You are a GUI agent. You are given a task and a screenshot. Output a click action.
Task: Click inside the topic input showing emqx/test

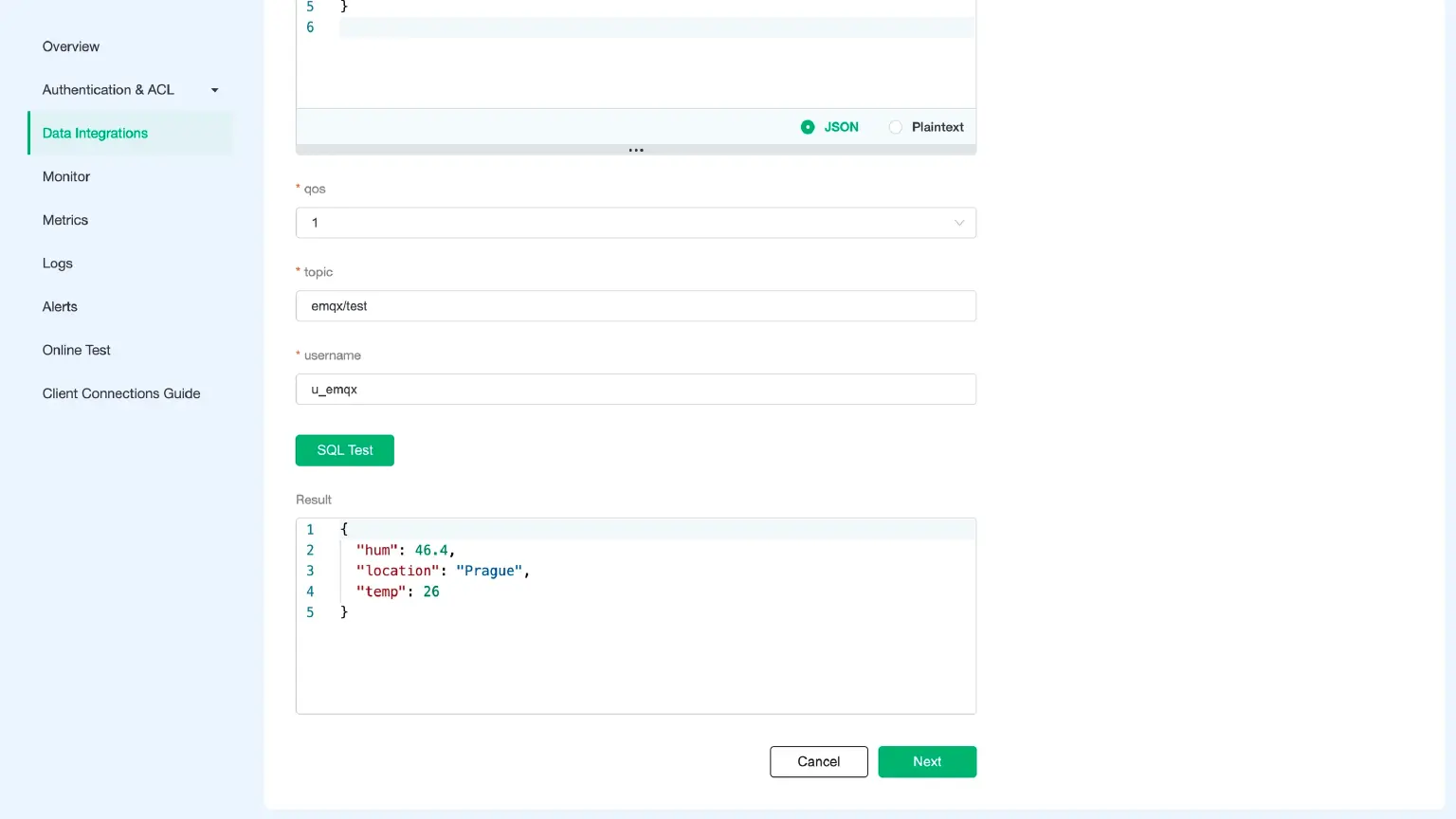pyautogui.click(x=635, y=305)
